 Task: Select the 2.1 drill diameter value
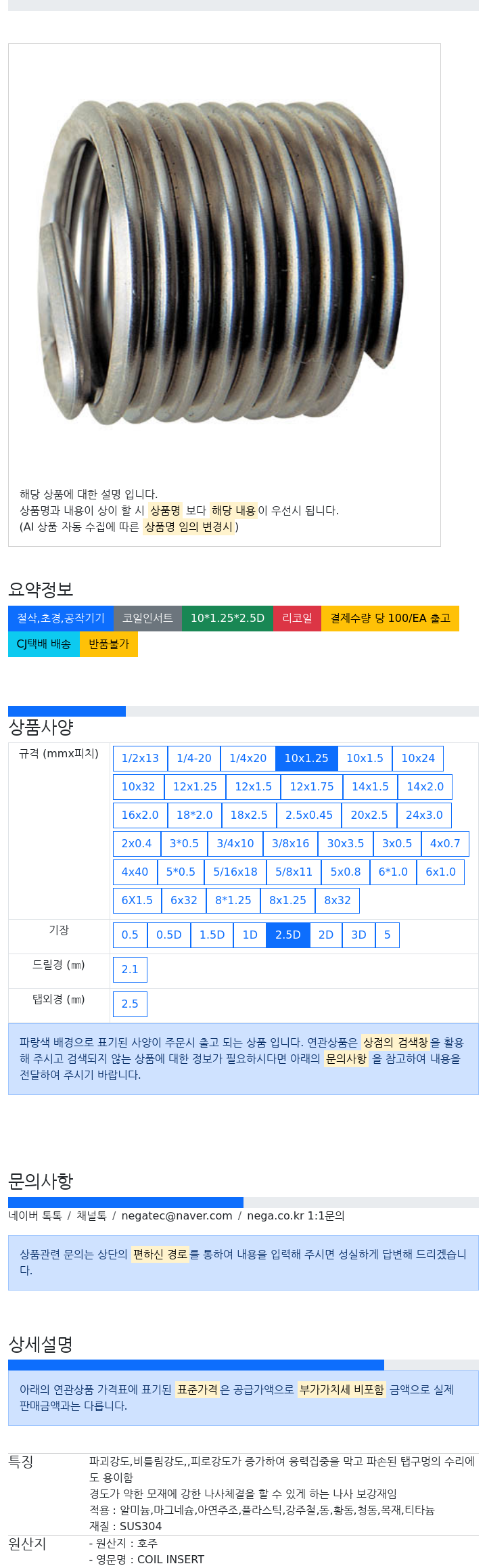point(130,969)
